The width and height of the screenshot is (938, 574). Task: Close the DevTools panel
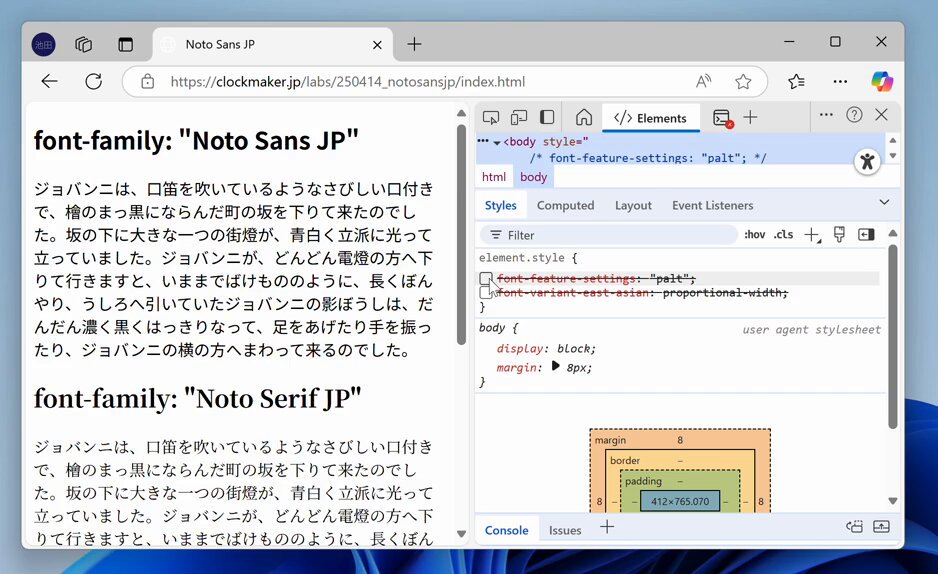point(881,114)
